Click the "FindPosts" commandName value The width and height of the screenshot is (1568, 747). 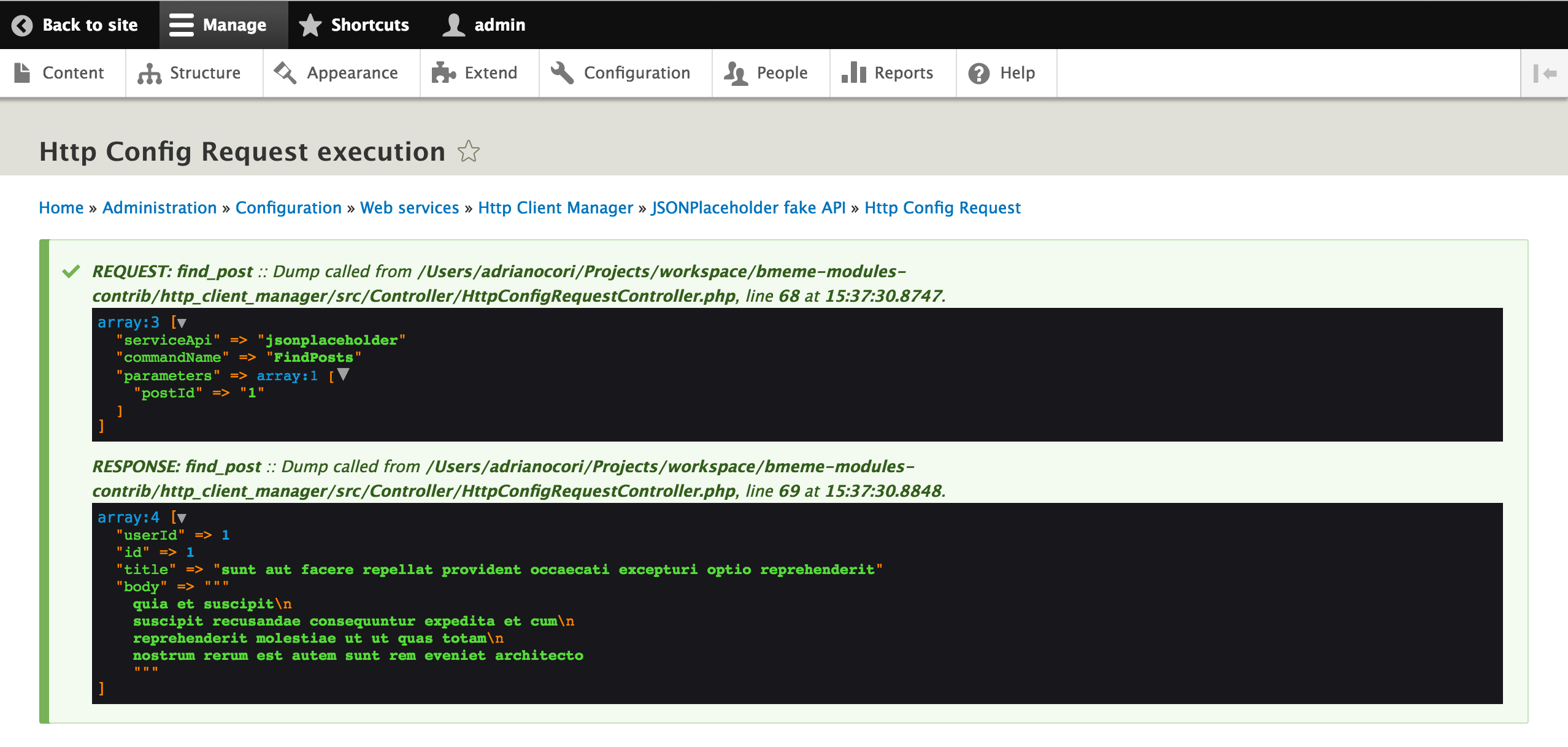(x=313, y=358)
